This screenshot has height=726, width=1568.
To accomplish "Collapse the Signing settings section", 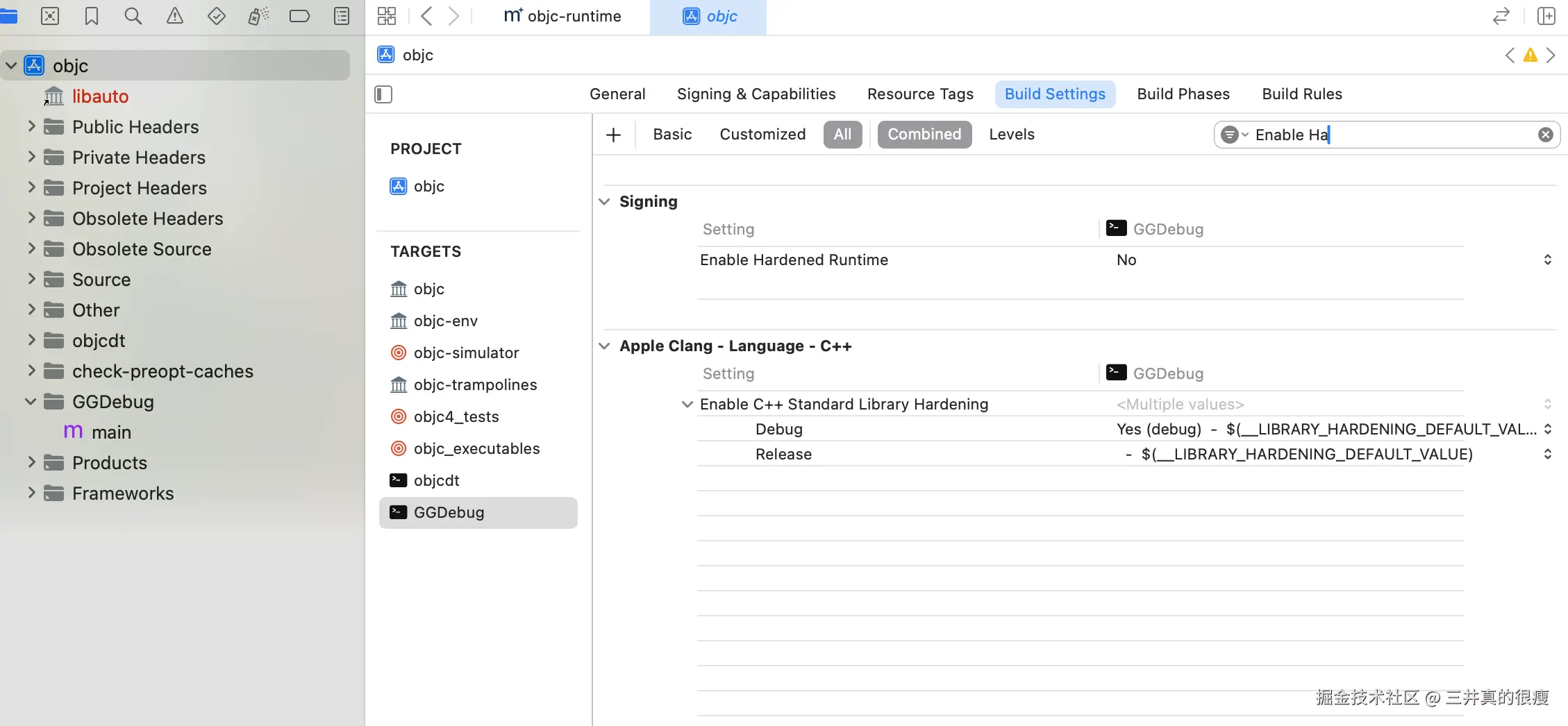I will pos(604,201).
